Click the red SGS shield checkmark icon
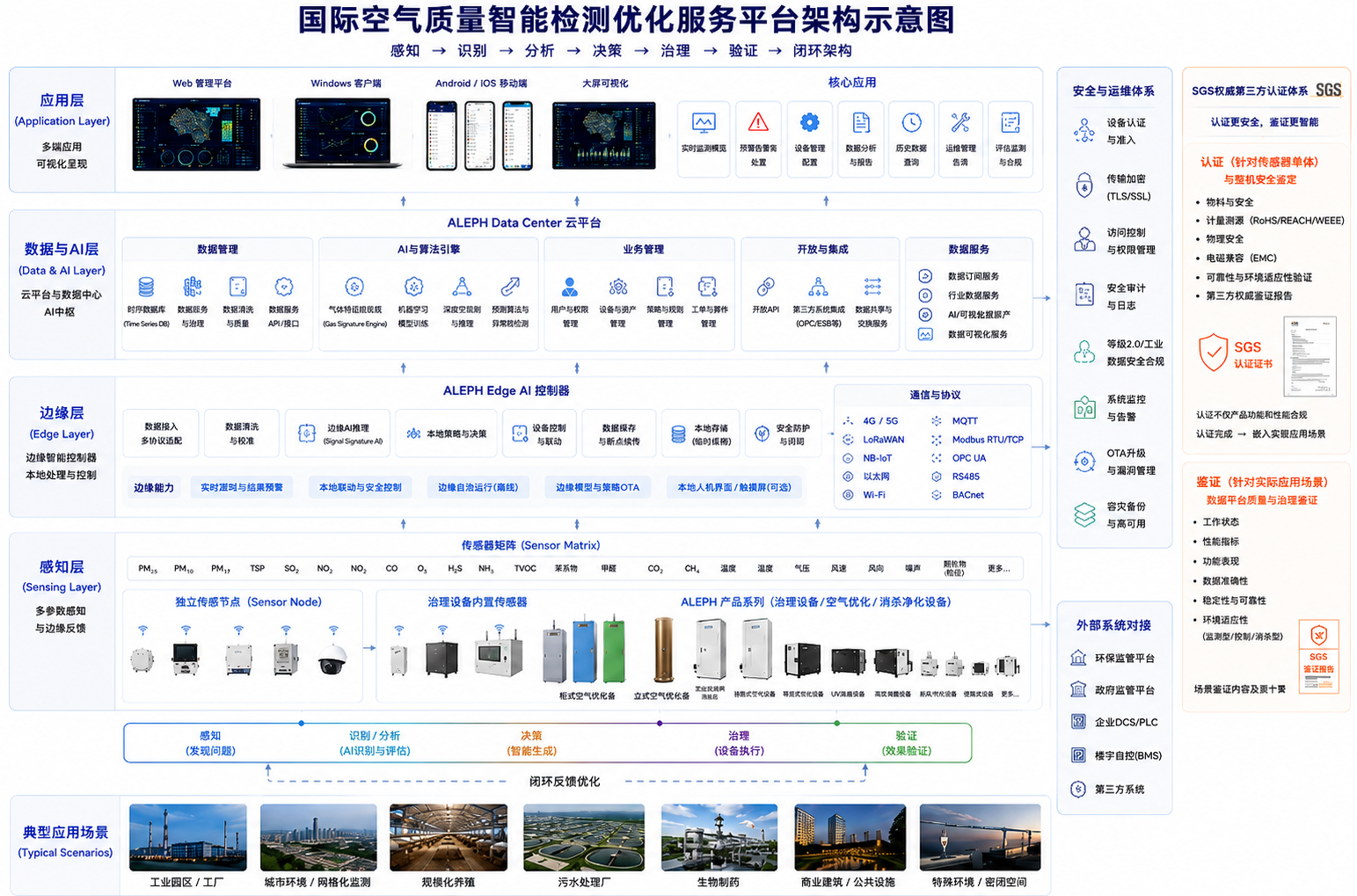 (x=1214, y=353)
